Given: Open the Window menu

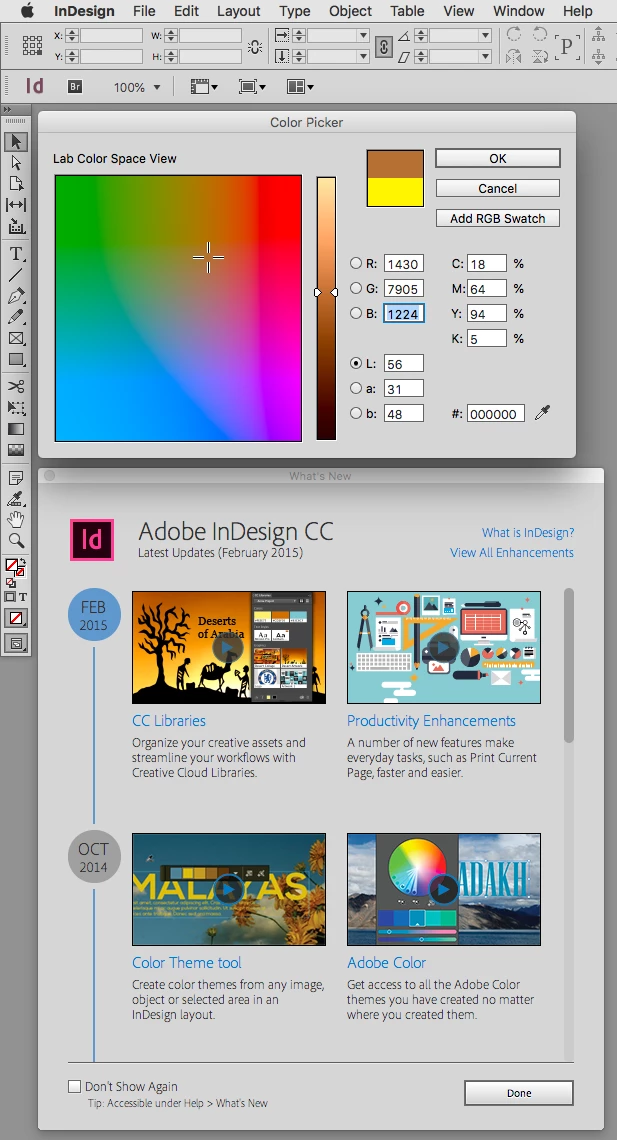Looking at the screenshot, I should (x=518, y=11).
